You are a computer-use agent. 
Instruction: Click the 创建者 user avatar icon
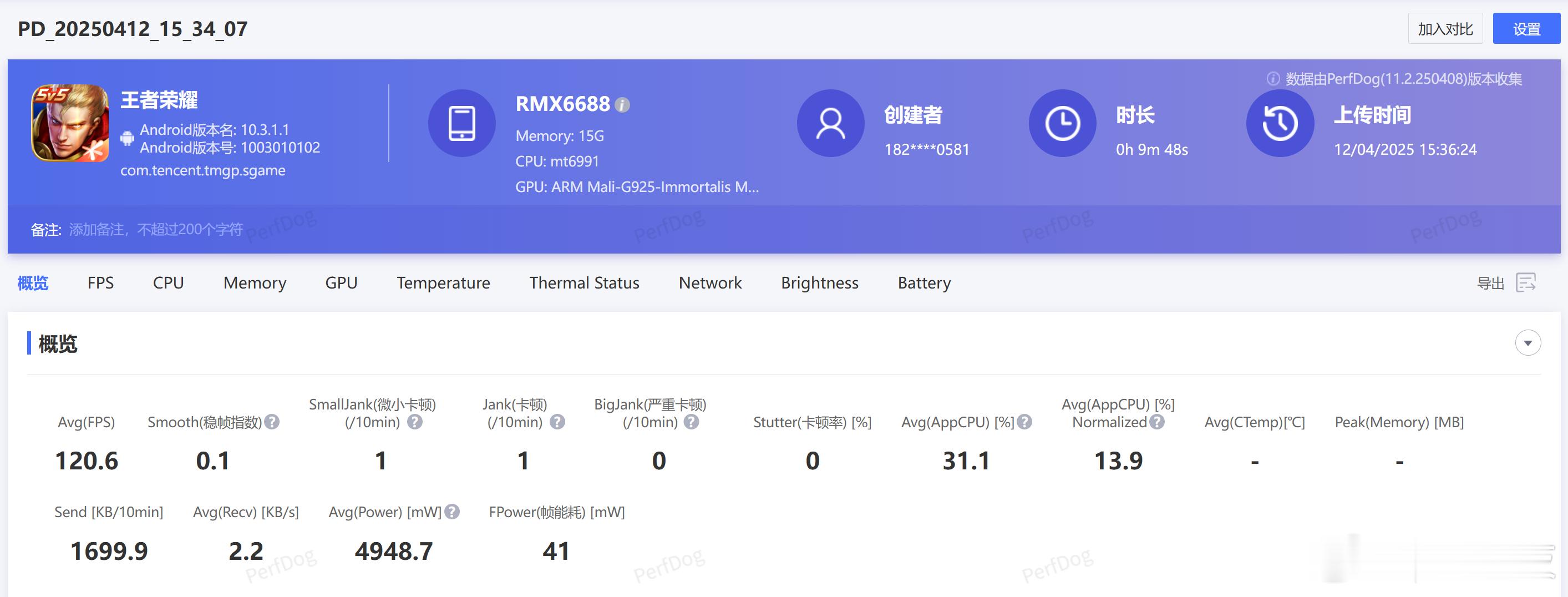pyautogui.click(x=831, y=123)
